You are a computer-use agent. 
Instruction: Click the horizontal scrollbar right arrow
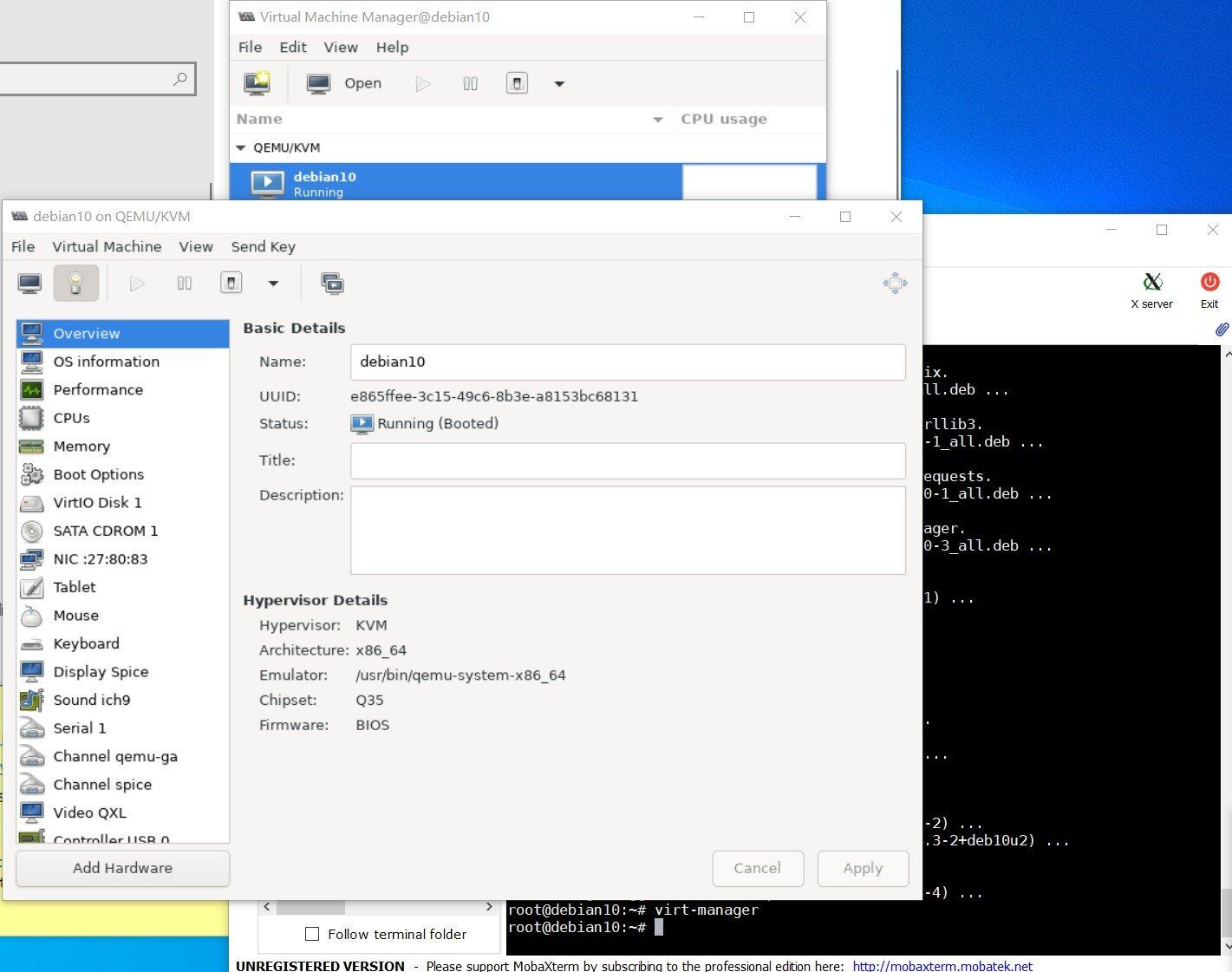pos(489,907)
